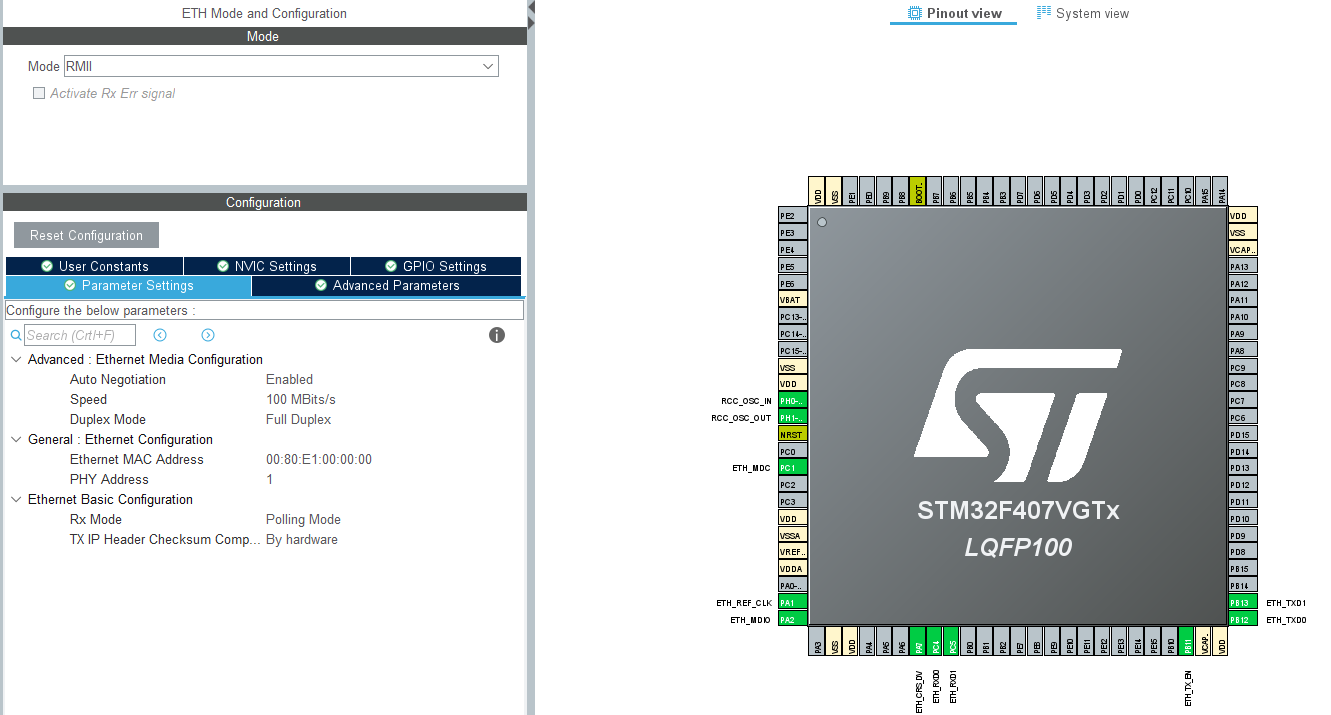Click the check icon on Advanced Parameters tab
1331x715 pixels.
pyautogui.click(x=321, y=285)
